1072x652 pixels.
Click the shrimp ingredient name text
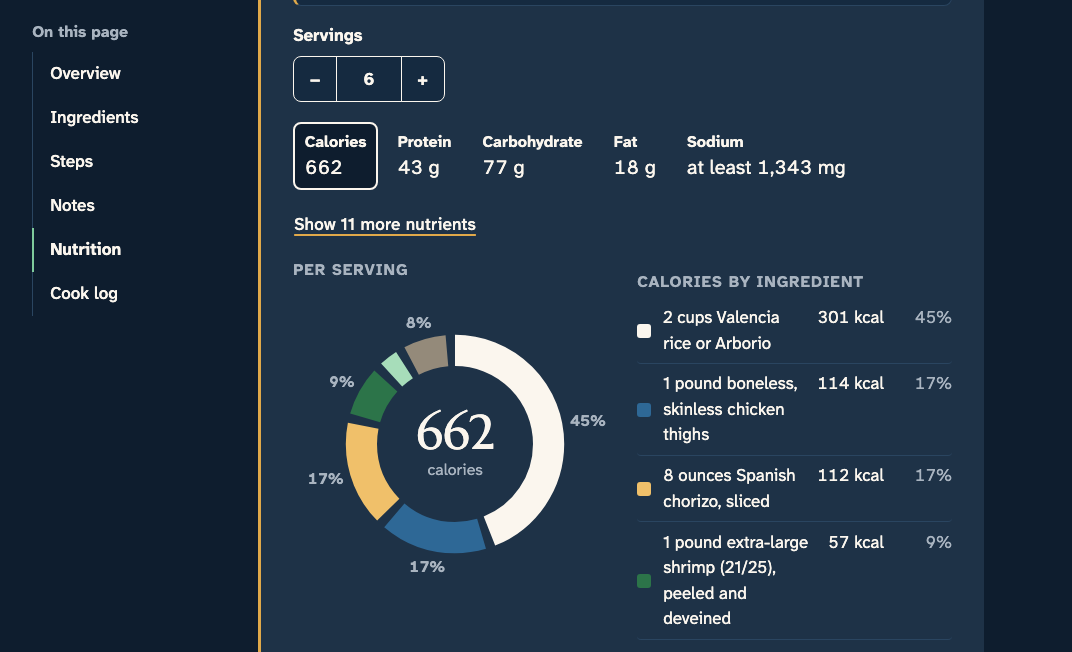point(735,580)
